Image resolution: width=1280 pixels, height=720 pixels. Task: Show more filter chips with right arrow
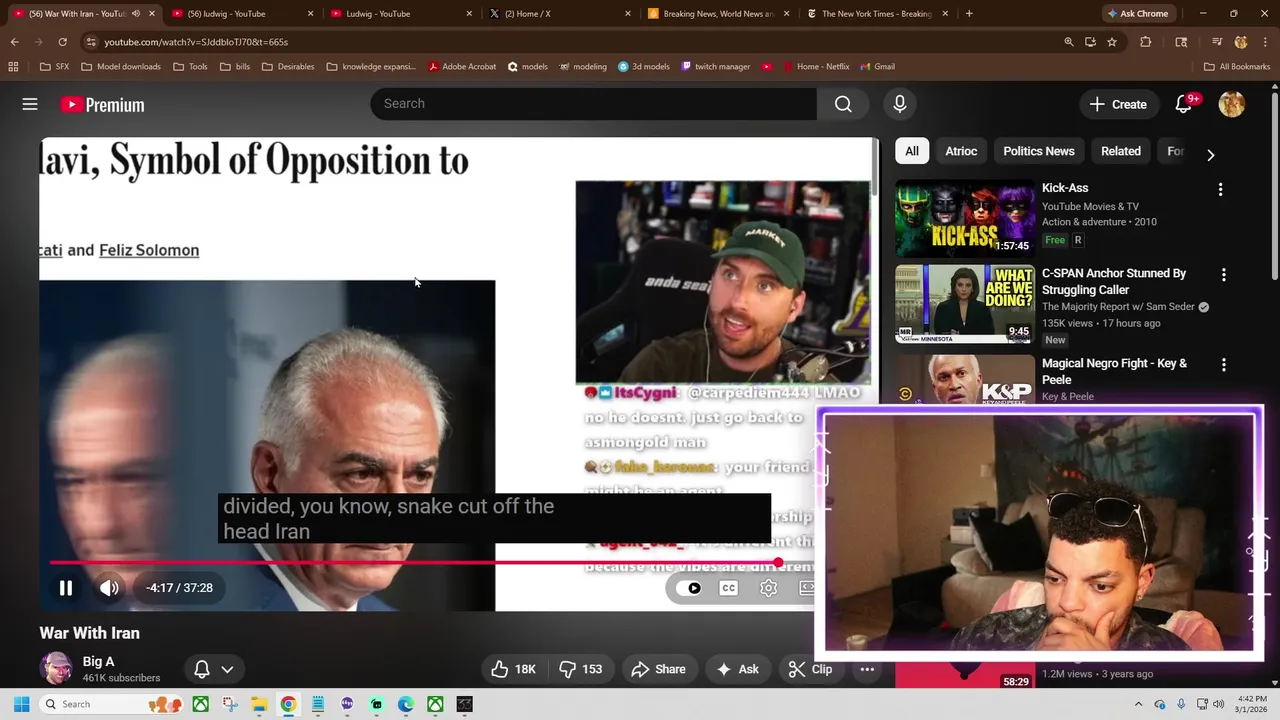point(1210,155)
